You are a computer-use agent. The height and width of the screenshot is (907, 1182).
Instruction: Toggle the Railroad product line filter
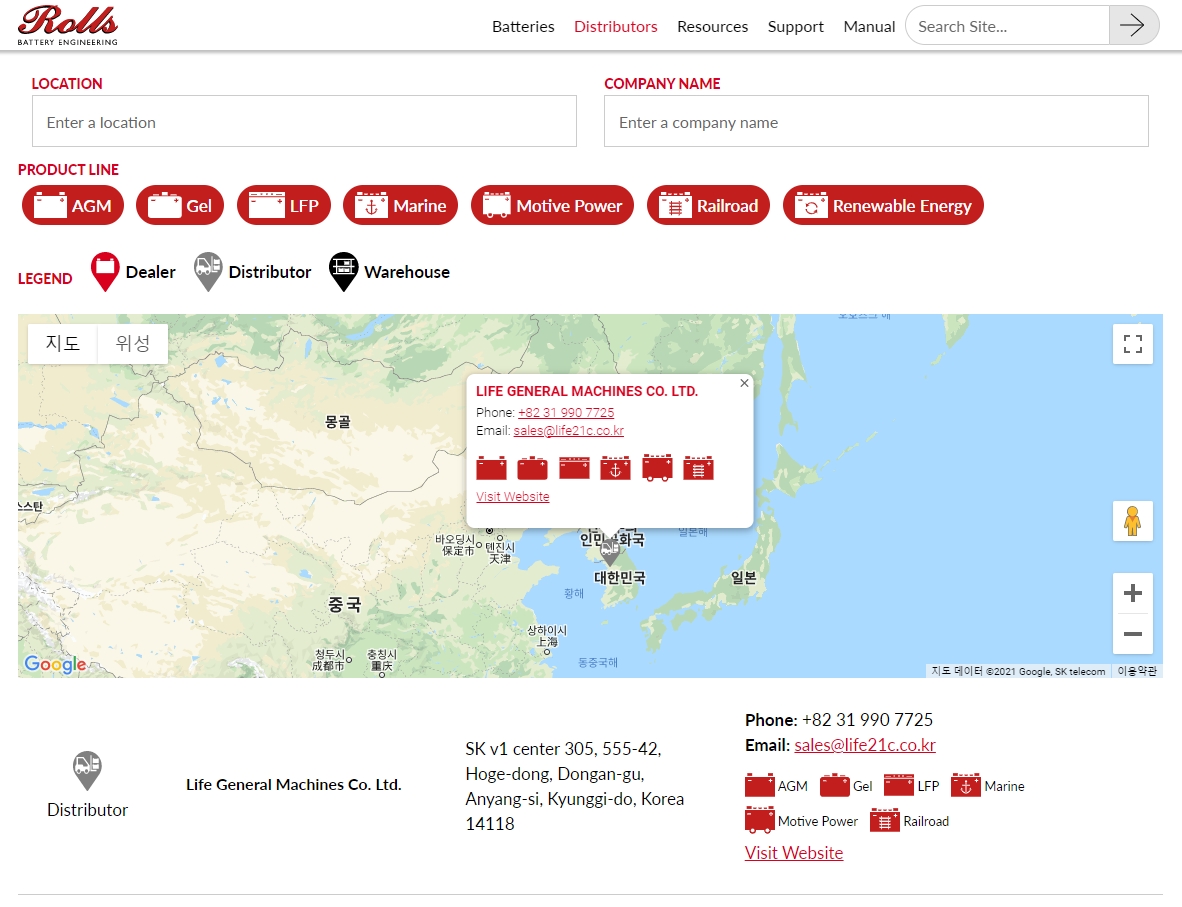point(708,205)
